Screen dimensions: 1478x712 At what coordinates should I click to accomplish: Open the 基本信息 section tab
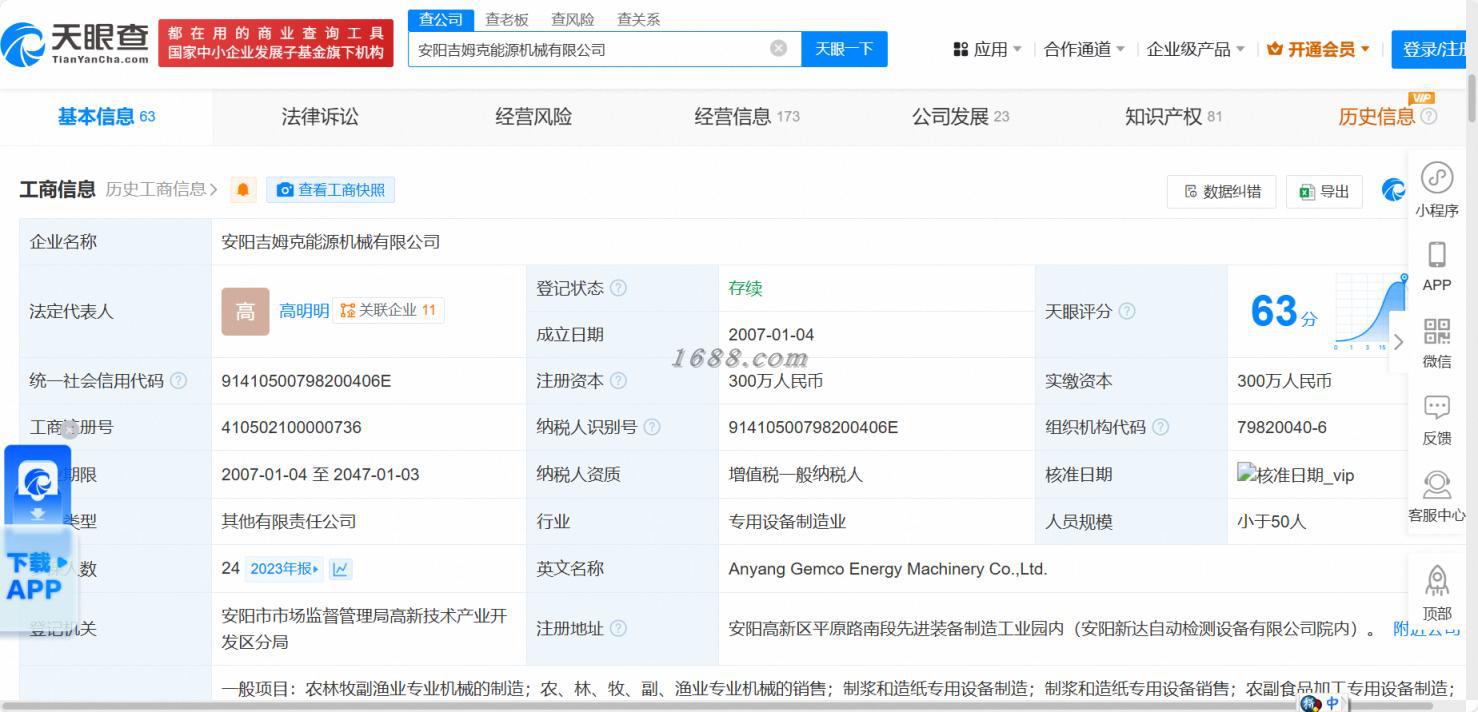106,117
